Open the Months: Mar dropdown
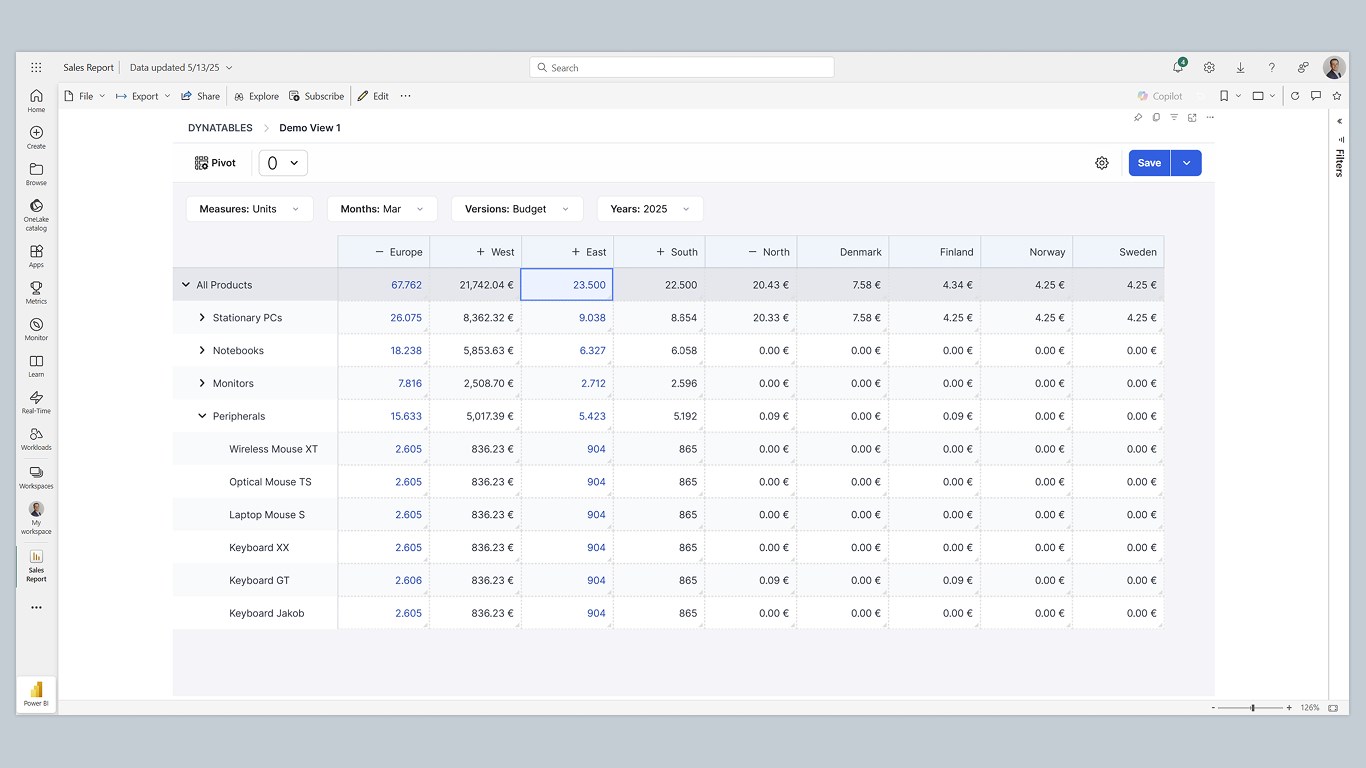This screenshot has height=768, width=1366. (382, 209)
